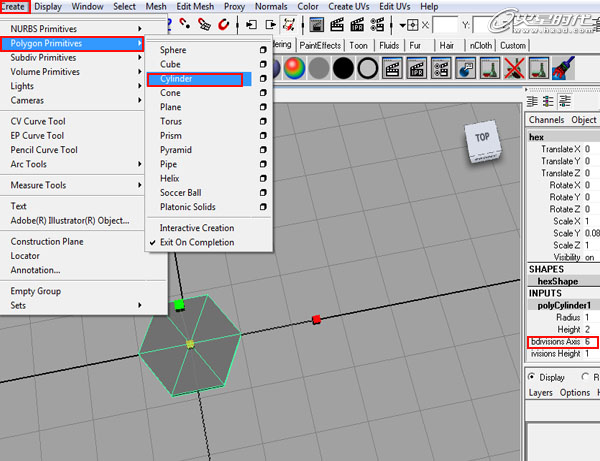600x461 pixels.
Task: Open the option box for Sphere
Action: pos(263,50)
